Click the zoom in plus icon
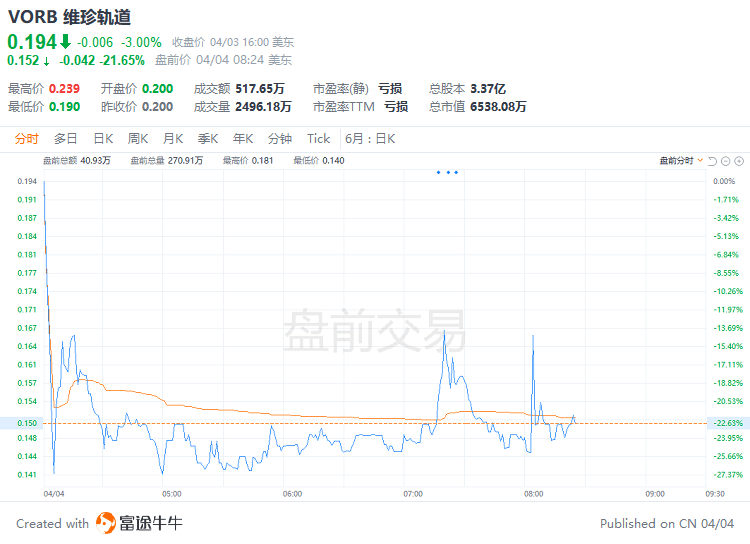 (739, 160)
